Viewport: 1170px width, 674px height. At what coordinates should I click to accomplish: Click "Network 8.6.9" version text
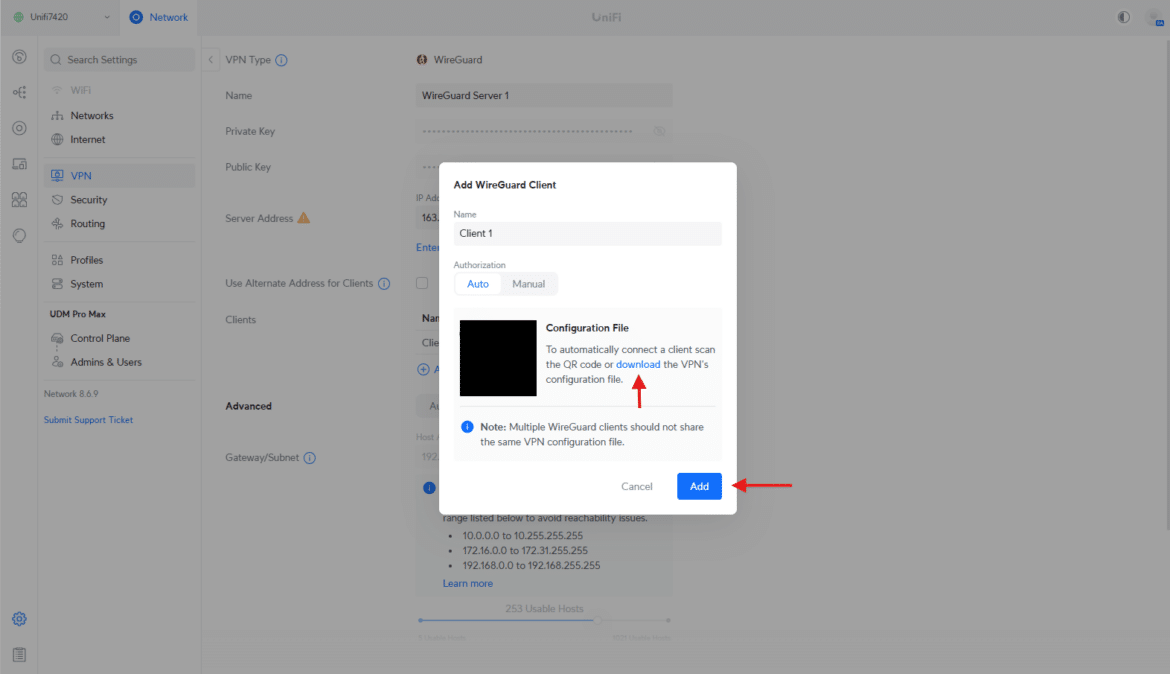tap(71, 394)
